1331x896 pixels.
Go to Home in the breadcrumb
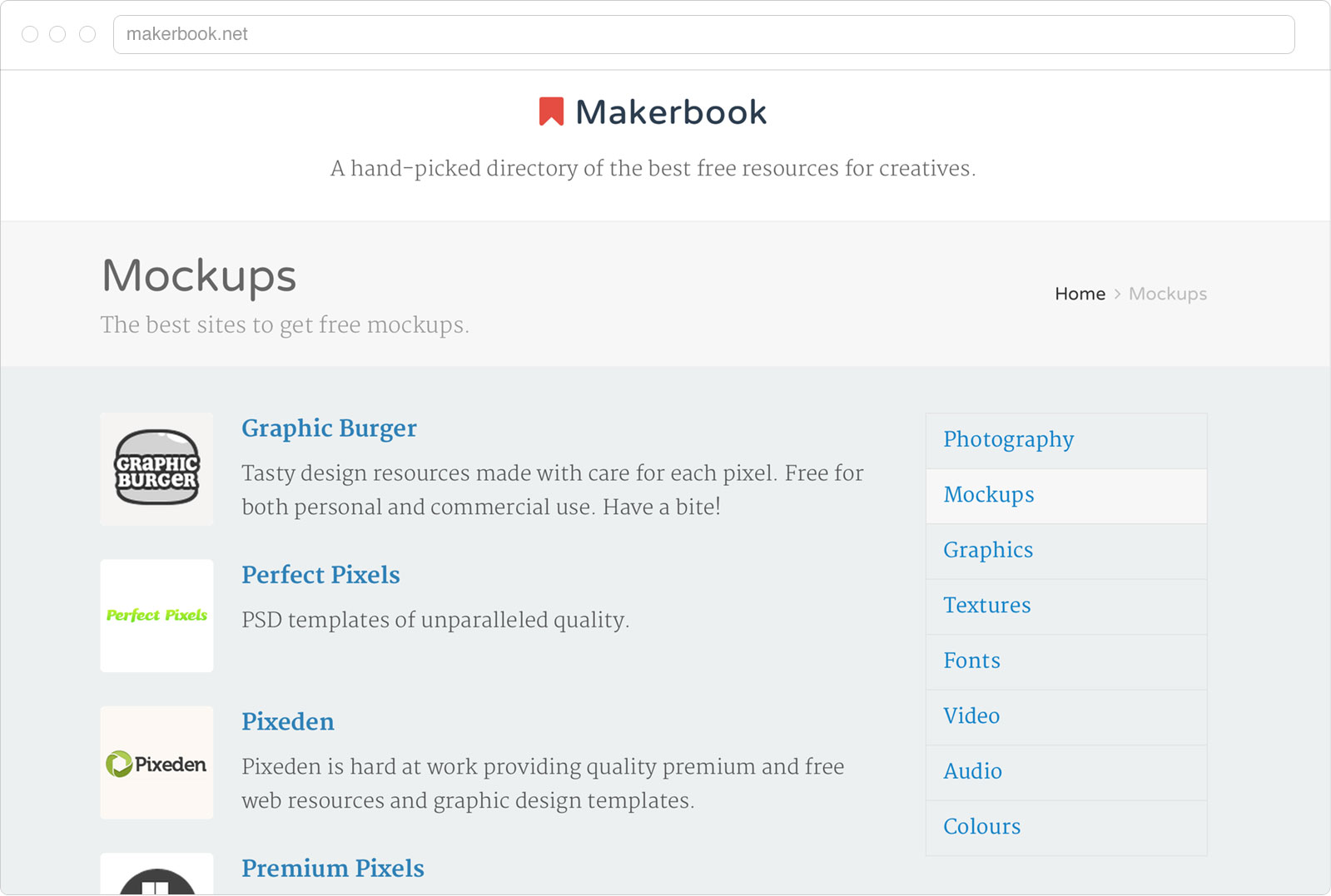(x=1080, y=294)
